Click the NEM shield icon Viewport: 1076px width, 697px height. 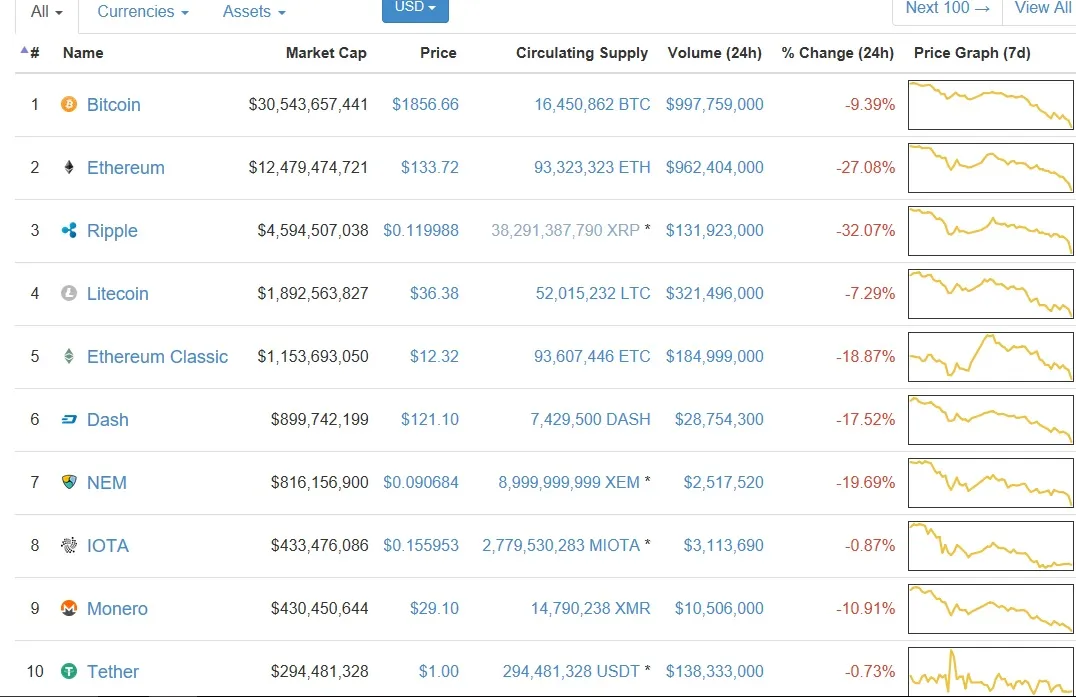click(x=69, y=482)
